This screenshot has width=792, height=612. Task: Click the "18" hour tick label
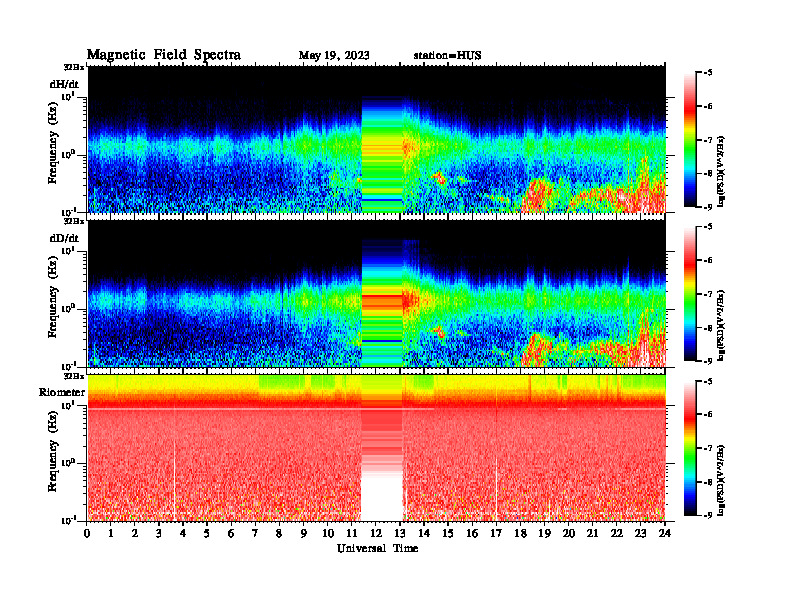click(520, 534)
